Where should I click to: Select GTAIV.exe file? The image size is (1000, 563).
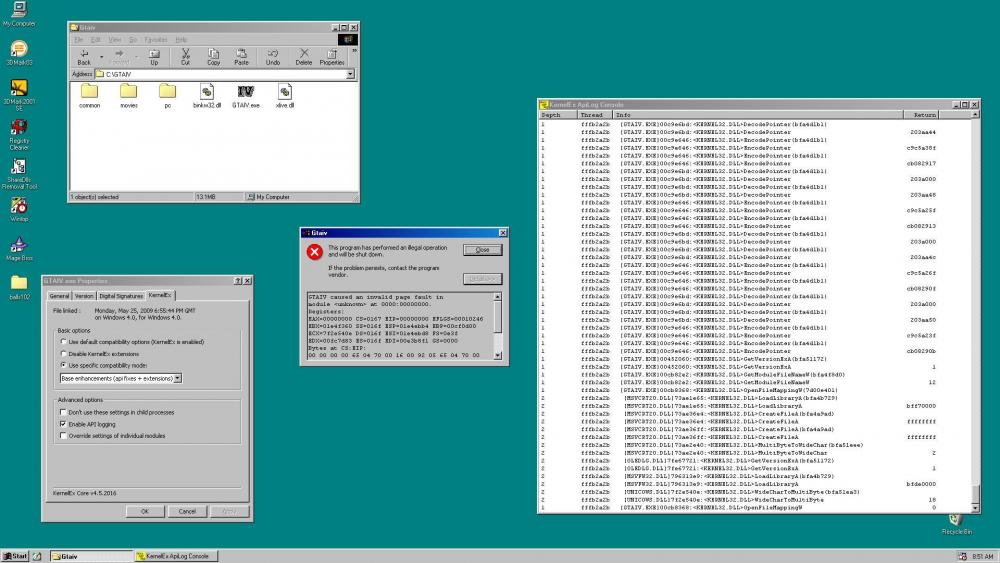point(246,96)
